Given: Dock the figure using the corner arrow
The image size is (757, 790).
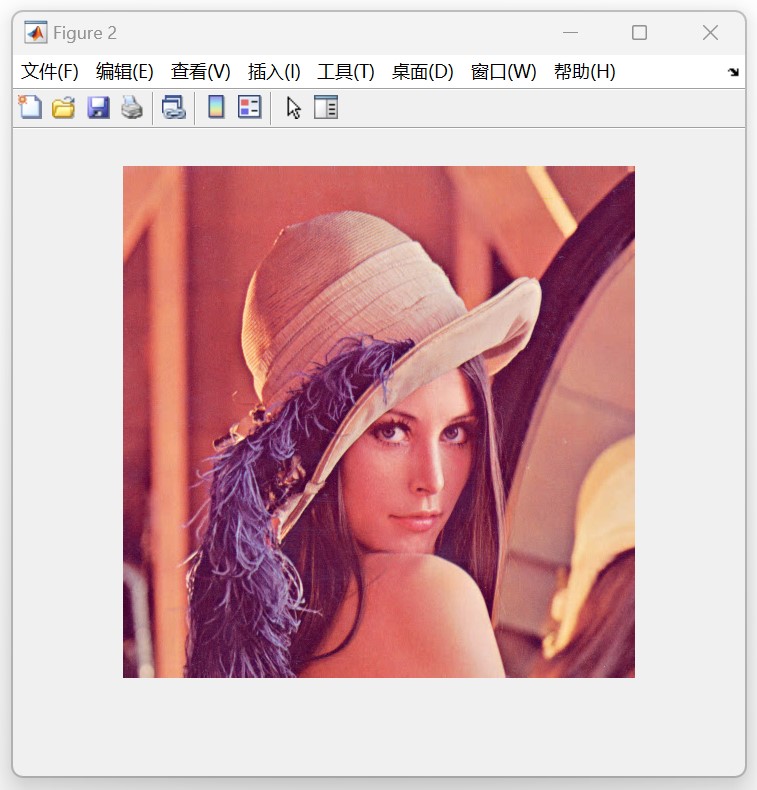Looking at the screenshot, I should (x=733, y=72).
